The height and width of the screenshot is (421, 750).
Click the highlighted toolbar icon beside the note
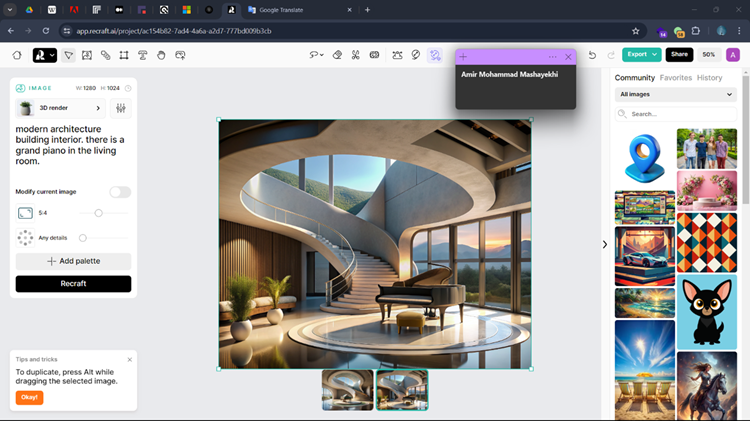point(435,55)
